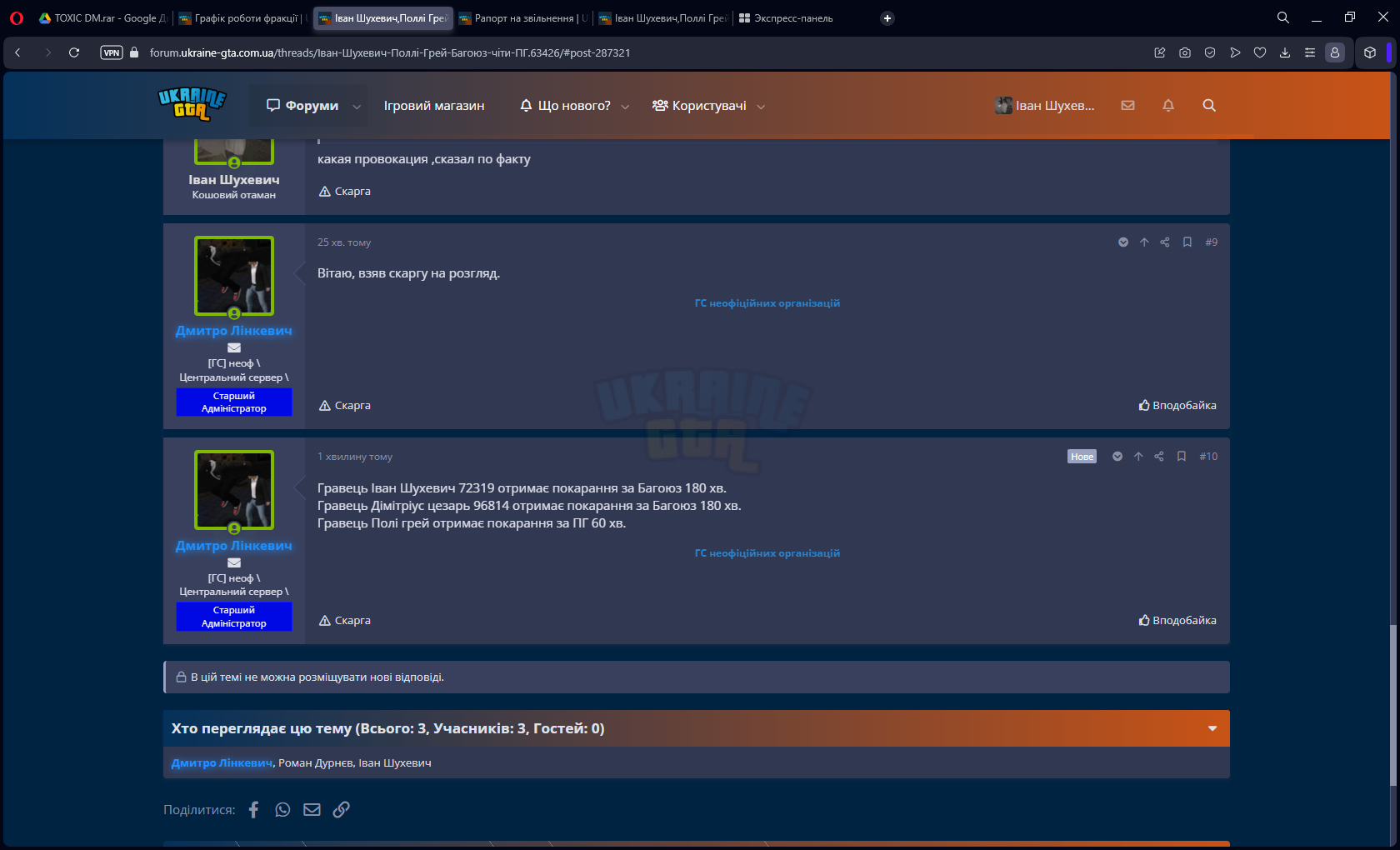Viewport: 1400px width, 850px height.
Task: Open Іван Шухев... account menu
Action: [x=1045, y=106]
